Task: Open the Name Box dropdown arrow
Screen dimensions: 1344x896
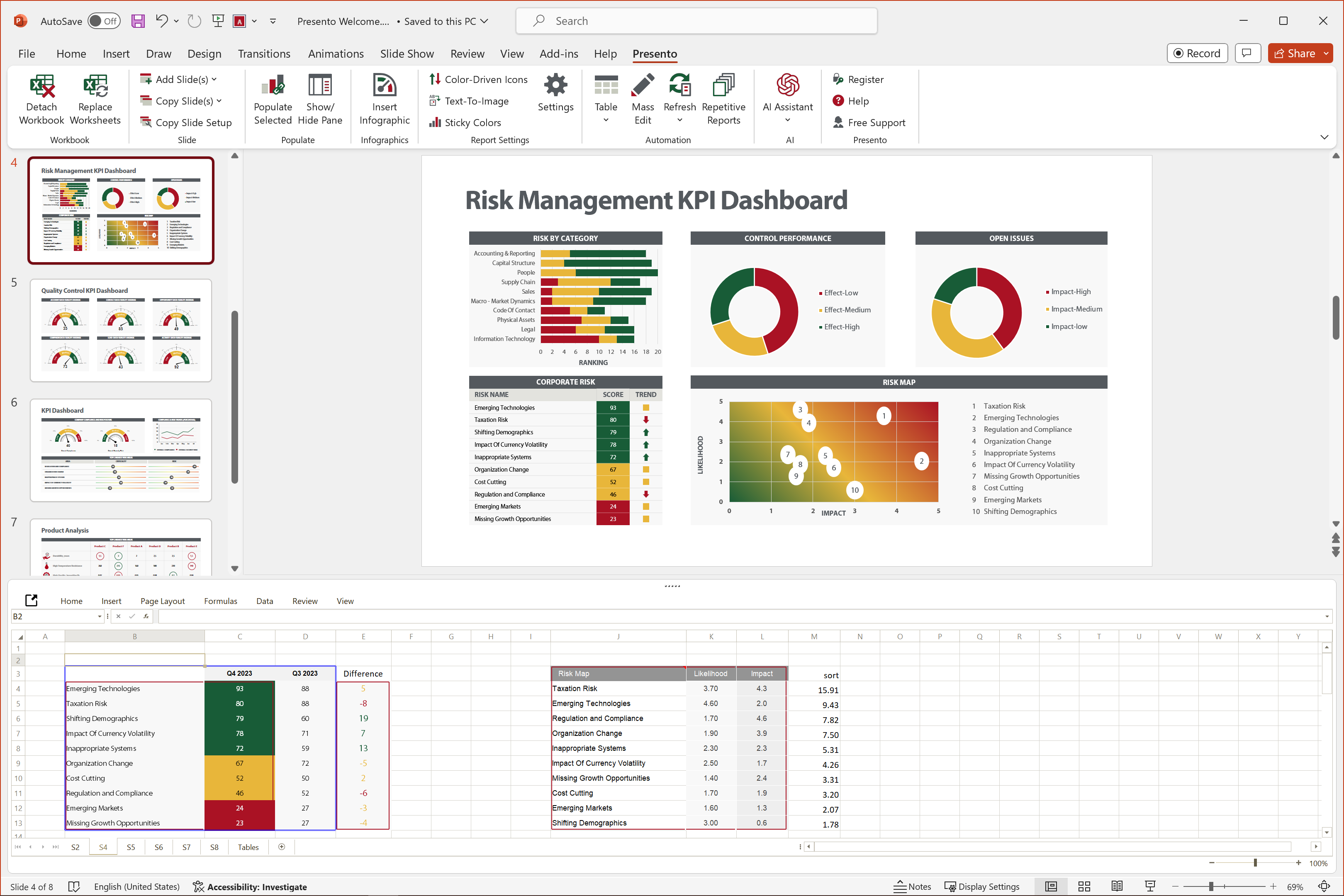Action: click(x=100, y=616)
